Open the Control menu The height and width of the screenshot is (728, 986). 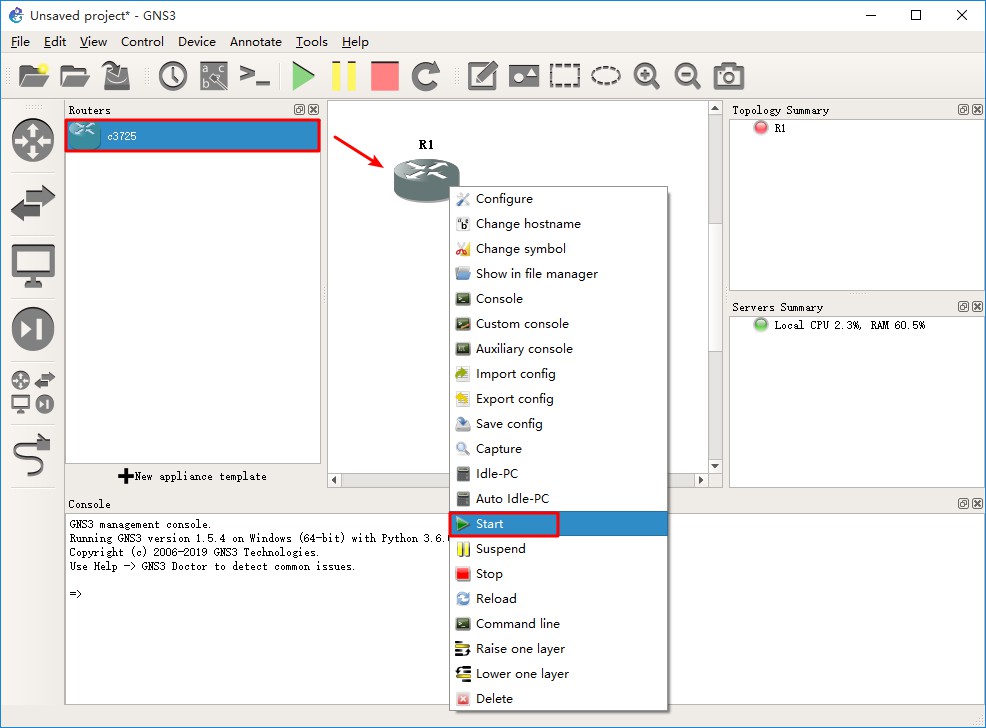pos(142,41)
